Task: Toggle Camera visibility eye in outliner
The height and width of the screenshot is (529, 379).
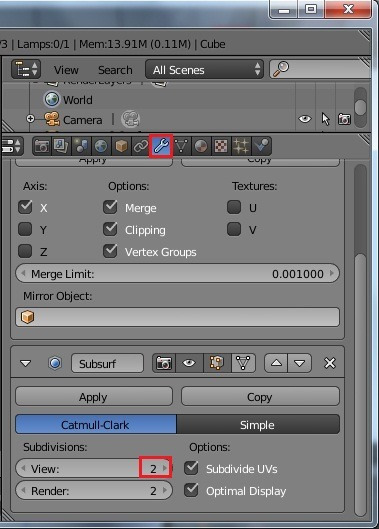Action: pos(305,119)
